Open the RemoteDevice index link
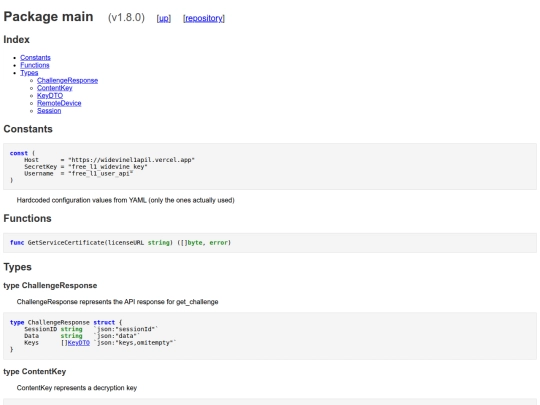The width and height of the screenshot is (540, 405). 59,103
